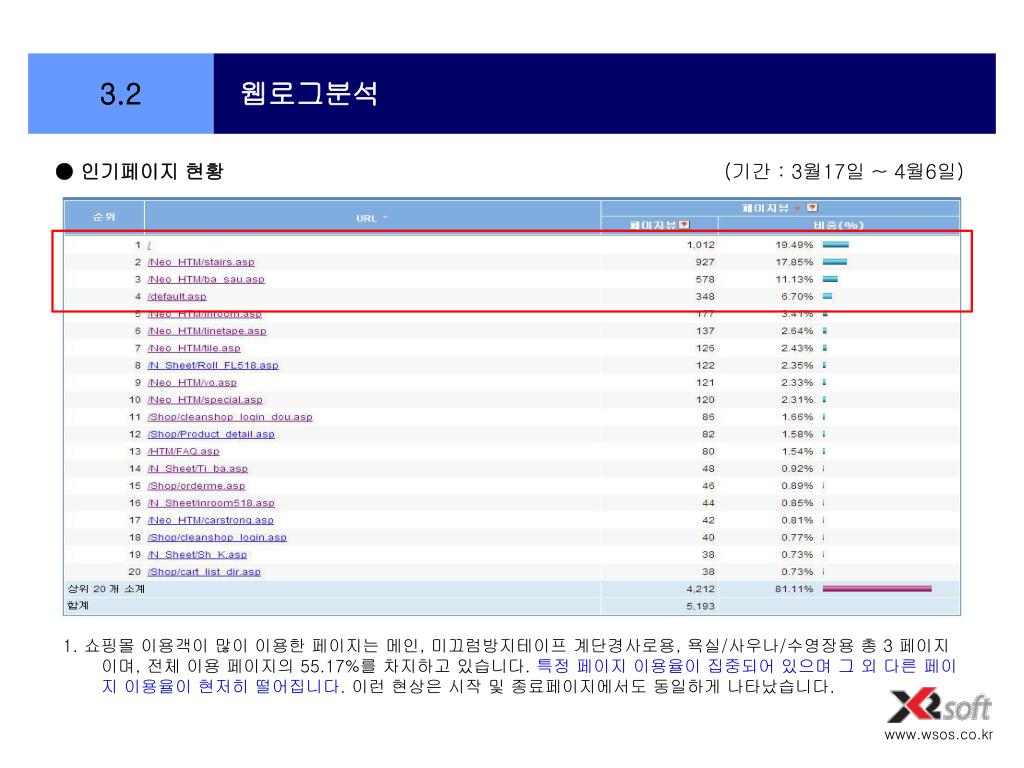Open the /Shop/cleanshop_login_dou.asp link
This screenshot has height=768, width=1024.
coord(230,417)
